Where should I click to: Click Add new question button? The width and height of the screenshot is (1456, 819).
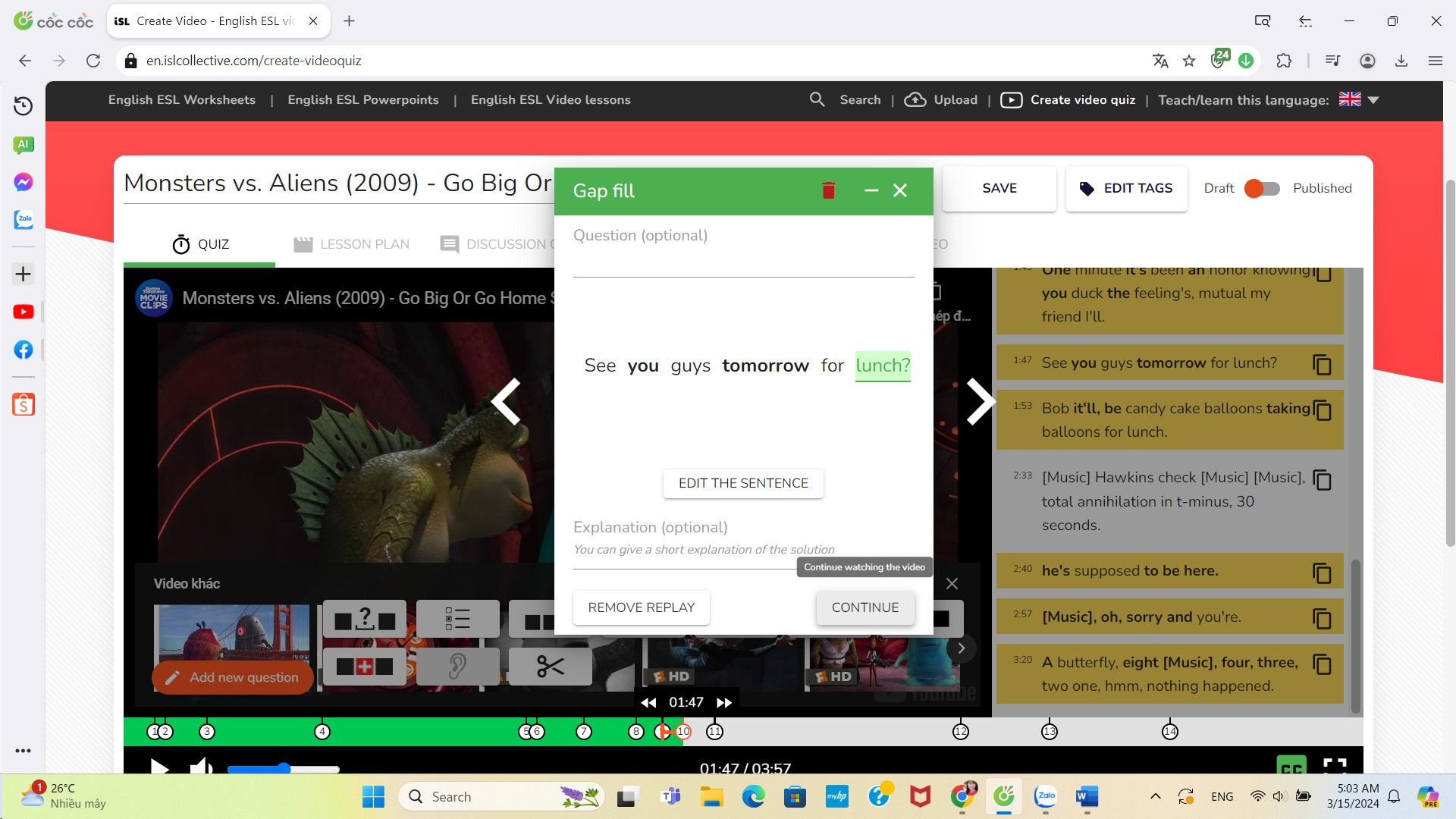click(232, 677)
